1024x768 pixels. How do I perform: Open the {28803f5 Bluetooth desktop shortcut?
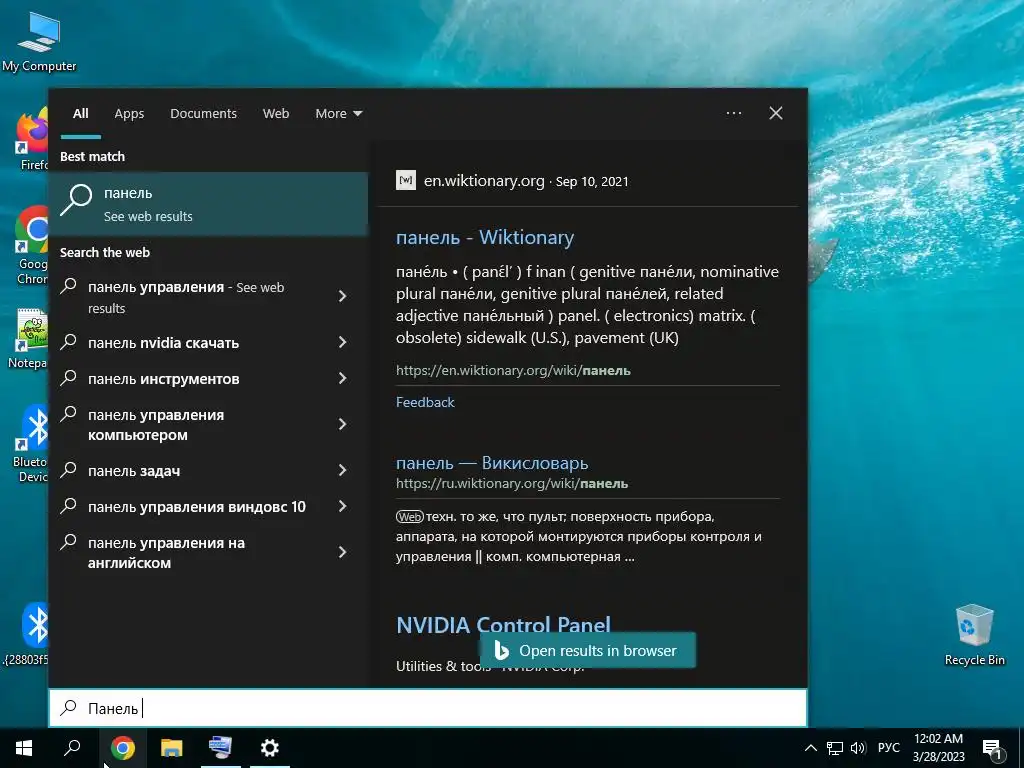26,633
